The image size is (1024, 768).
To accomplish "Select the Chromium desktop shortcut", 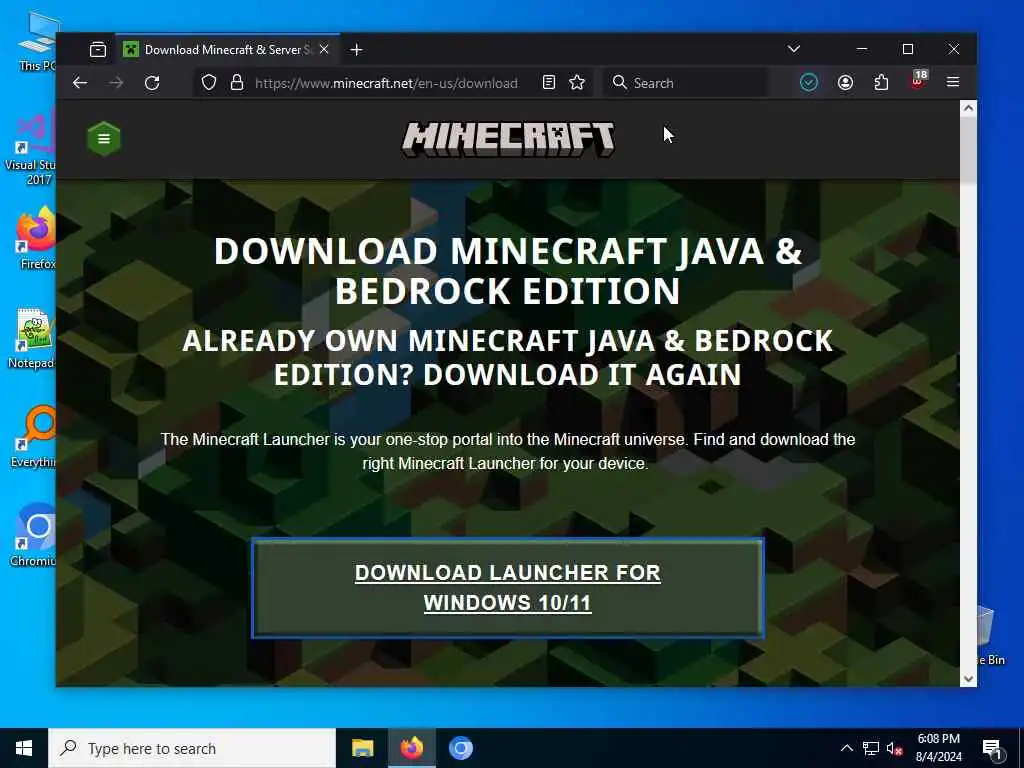I will 34,536.
